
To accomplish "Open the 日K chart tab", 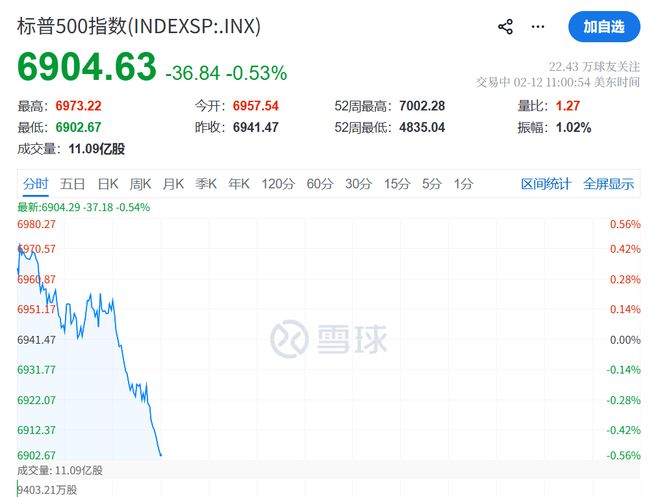I will coord(107,184).
